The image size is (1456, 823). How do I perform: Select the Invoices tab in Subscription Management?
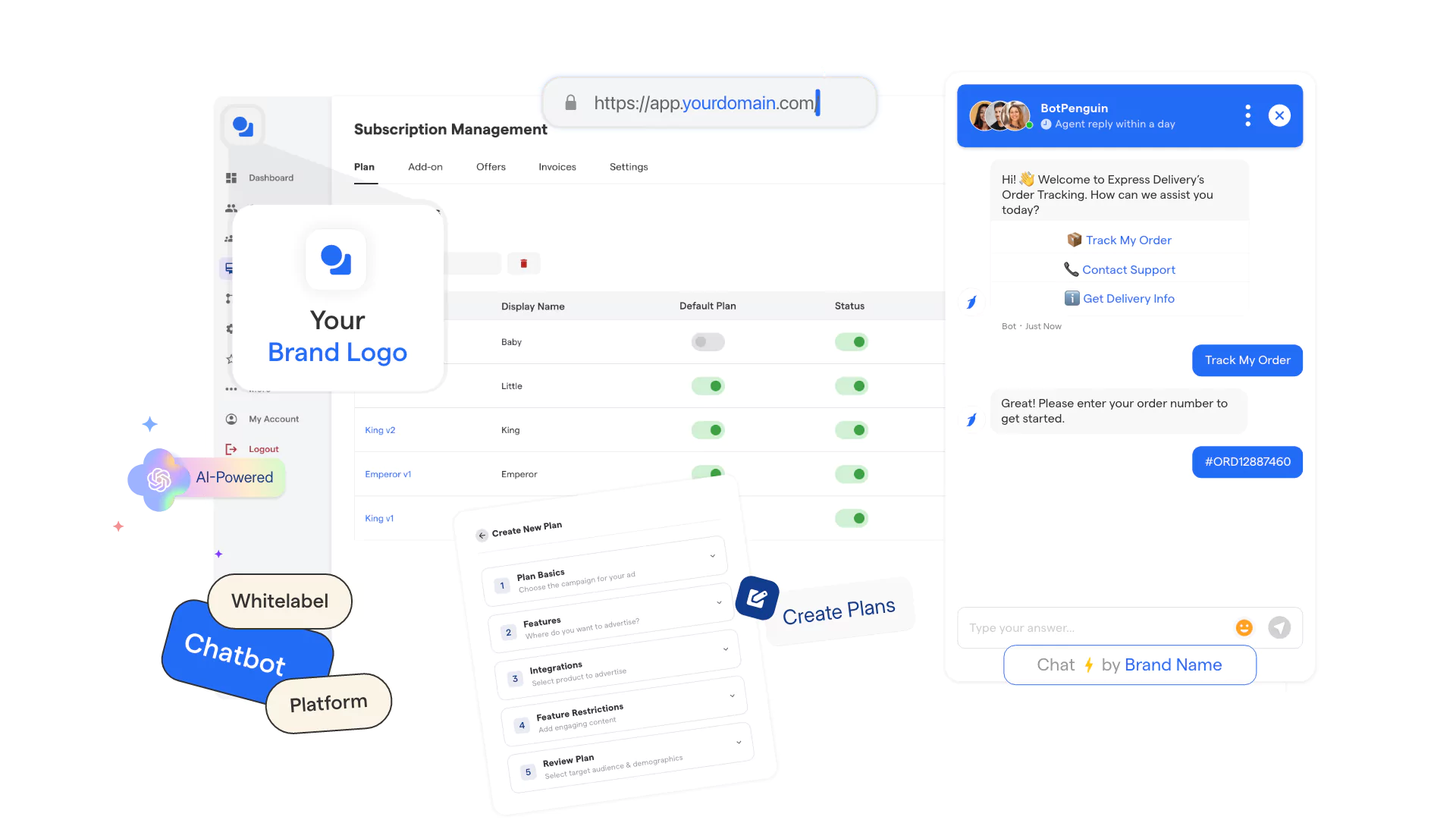[x=557, y=166]
